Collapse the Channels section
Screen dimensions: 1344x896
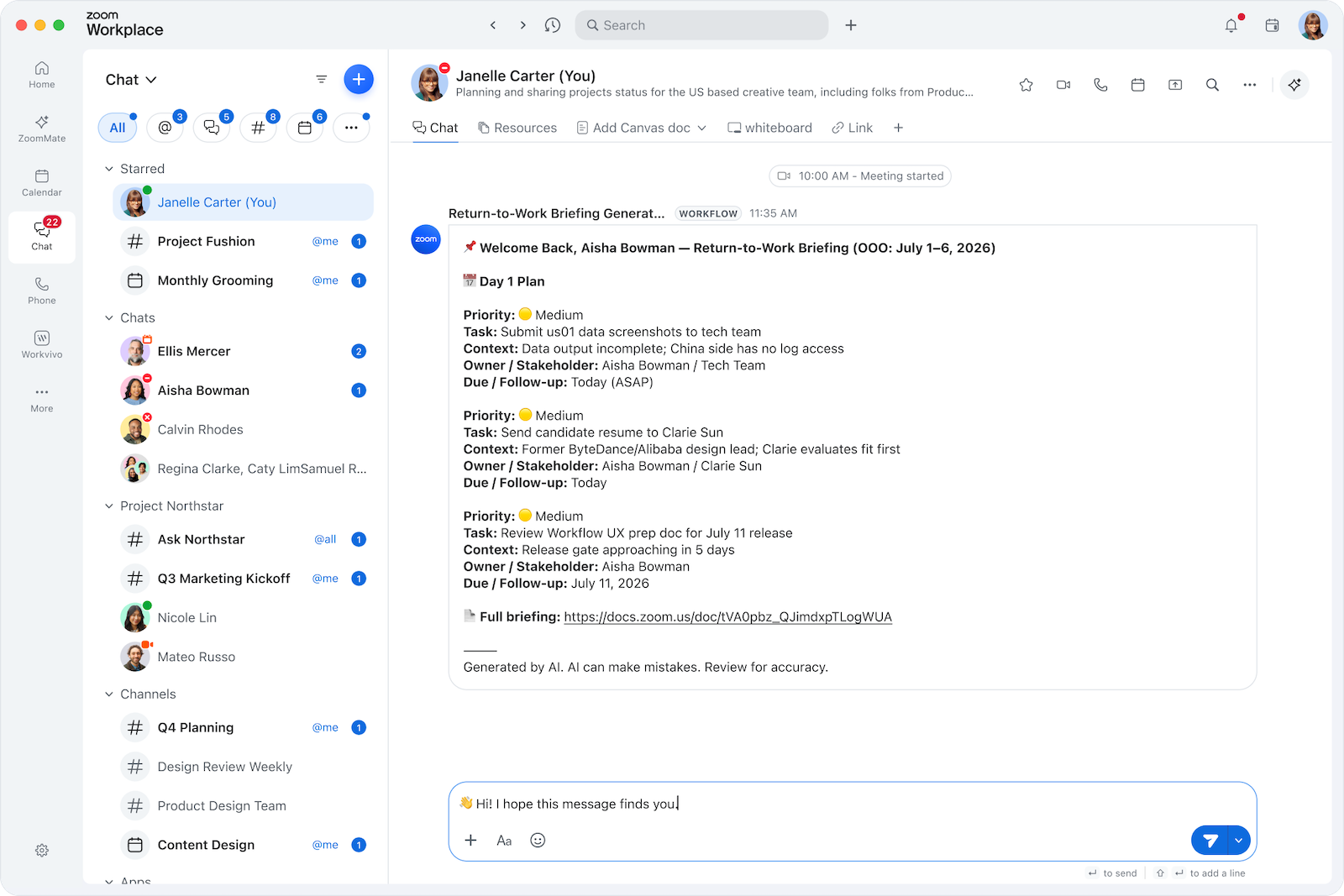click(109, 694)
